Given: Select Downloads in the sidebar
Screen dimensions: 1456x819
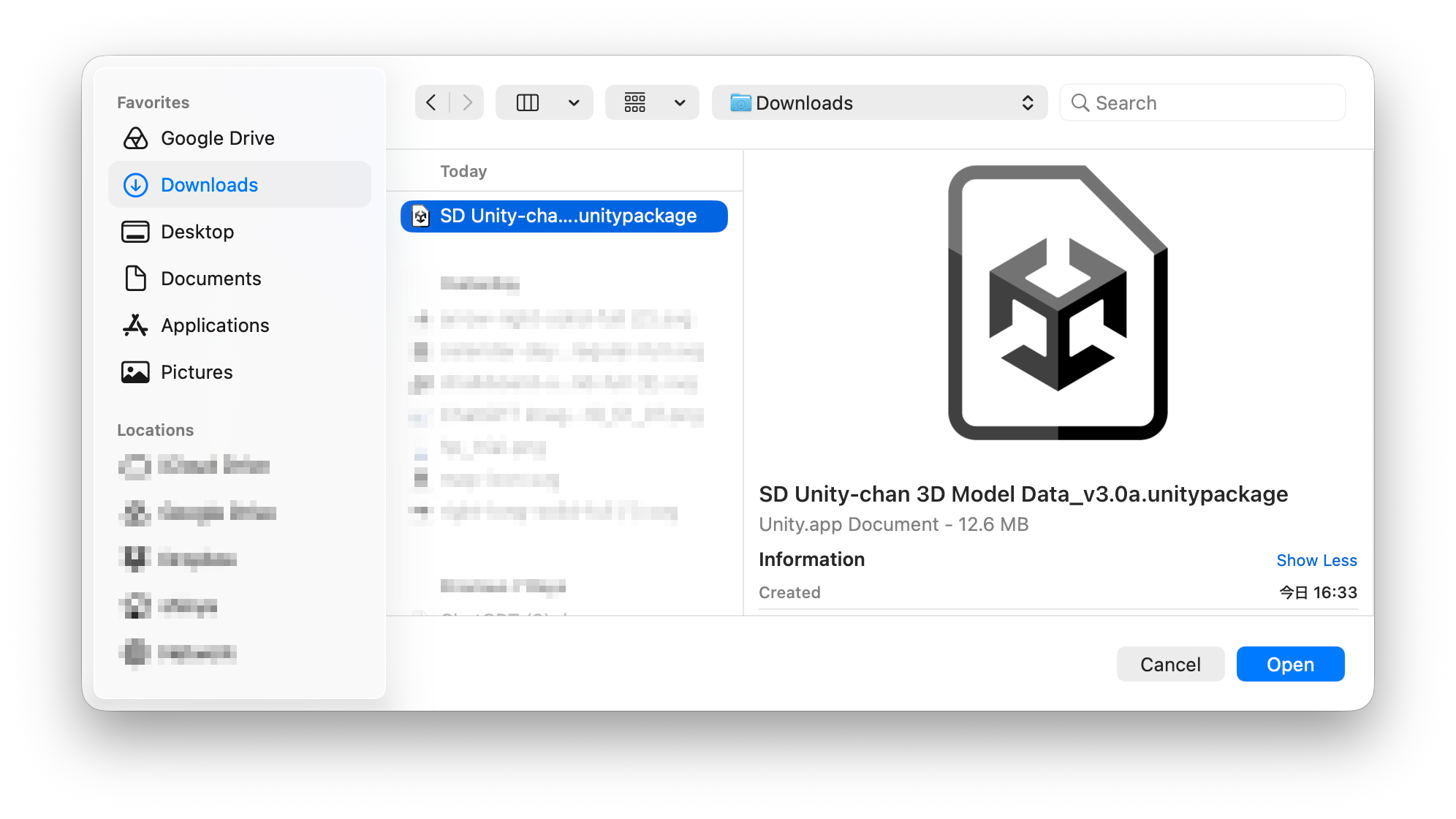Looking at the screenshot, I should tap(240, 185).
